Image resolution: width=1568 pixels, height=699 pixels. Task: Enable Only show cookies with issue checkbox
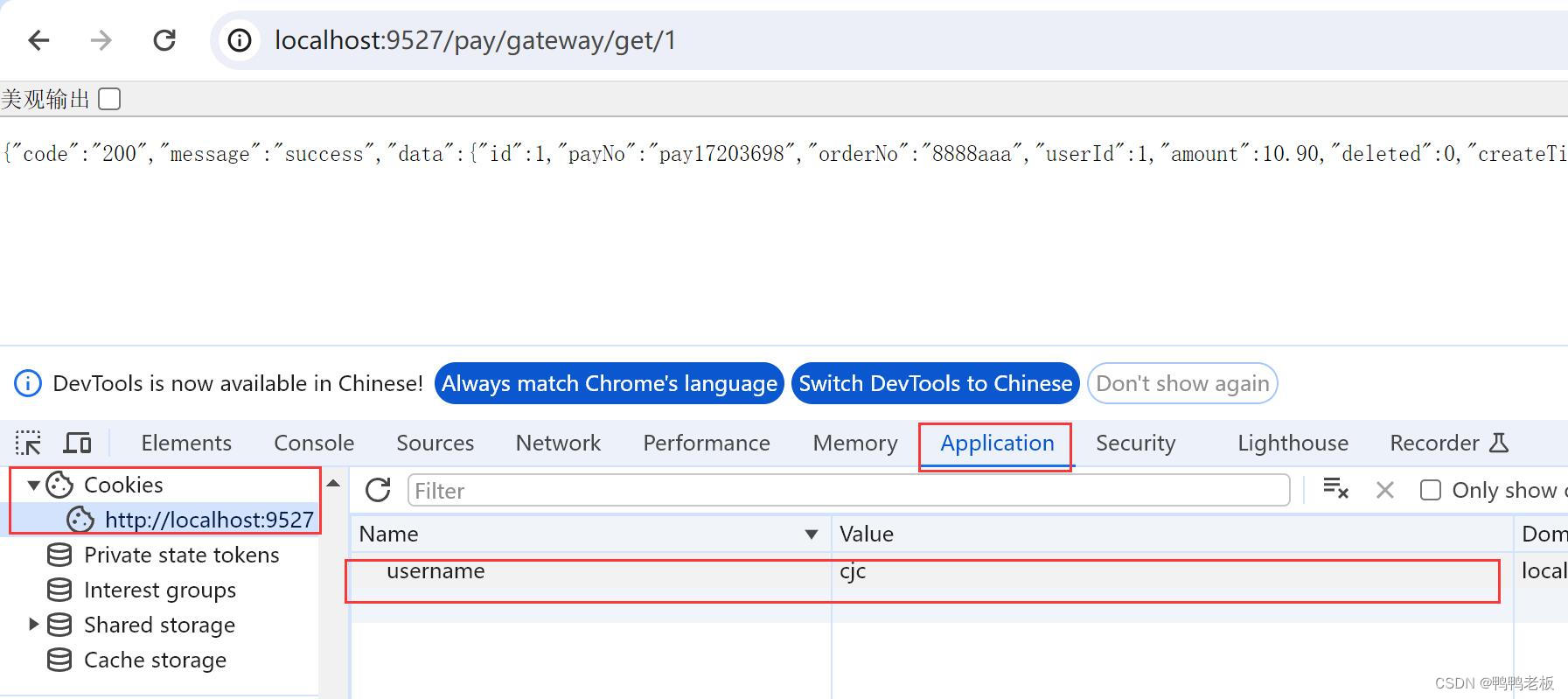tap(1431, 490)
